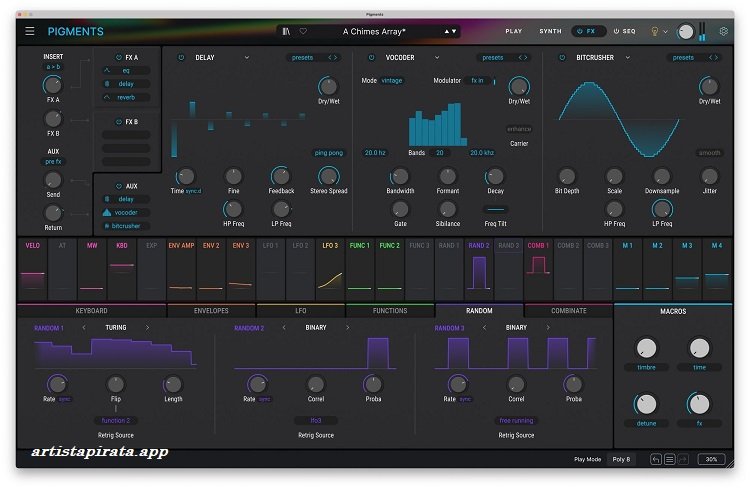Click the Vocoder Carrier button
Image resolution: width=750 pixels, height=489 pixels.
519,144
